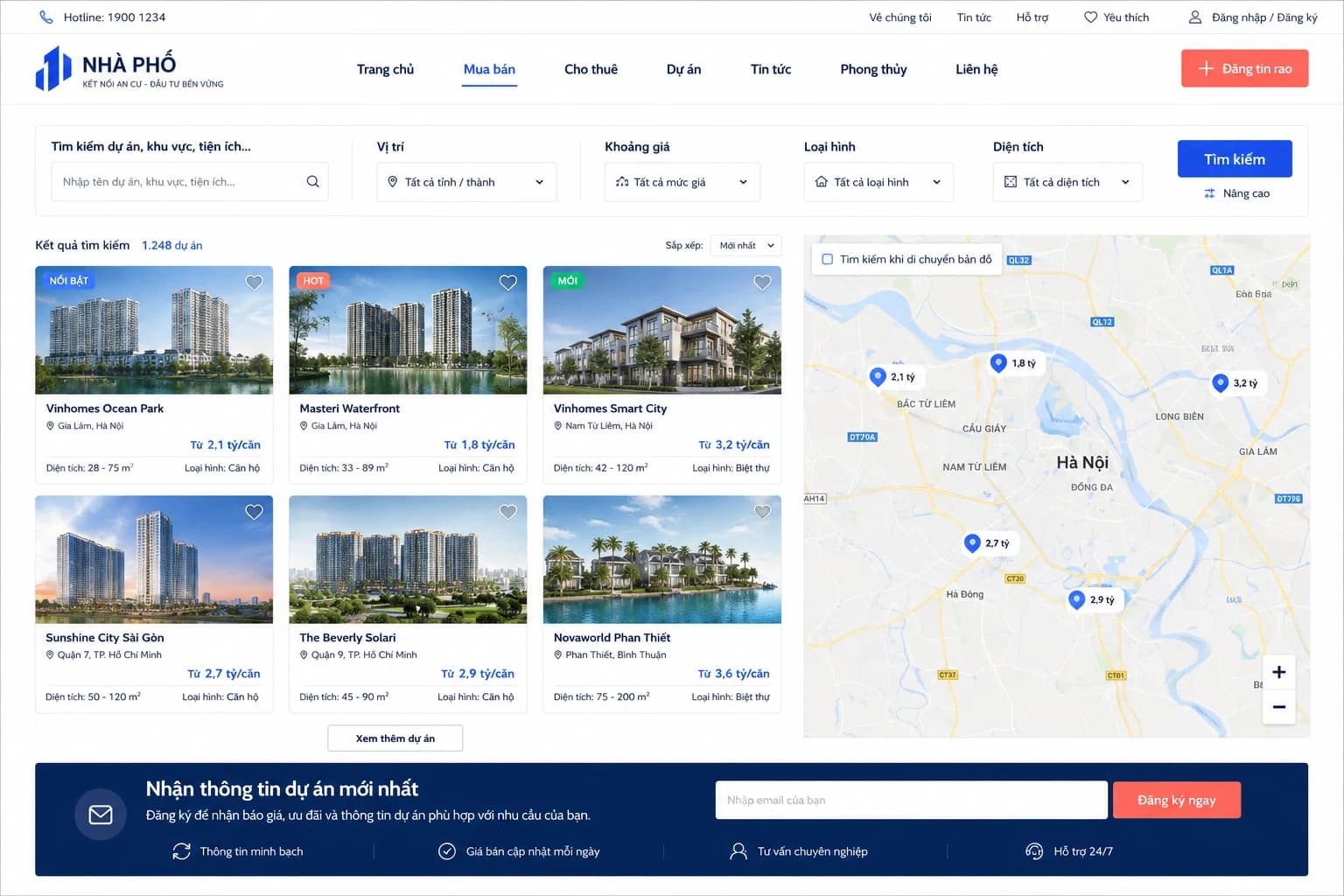This screenshot has height=896, width=1344.
Task: Click the Đăng ký ngay button
Action: click(1177, 800)
